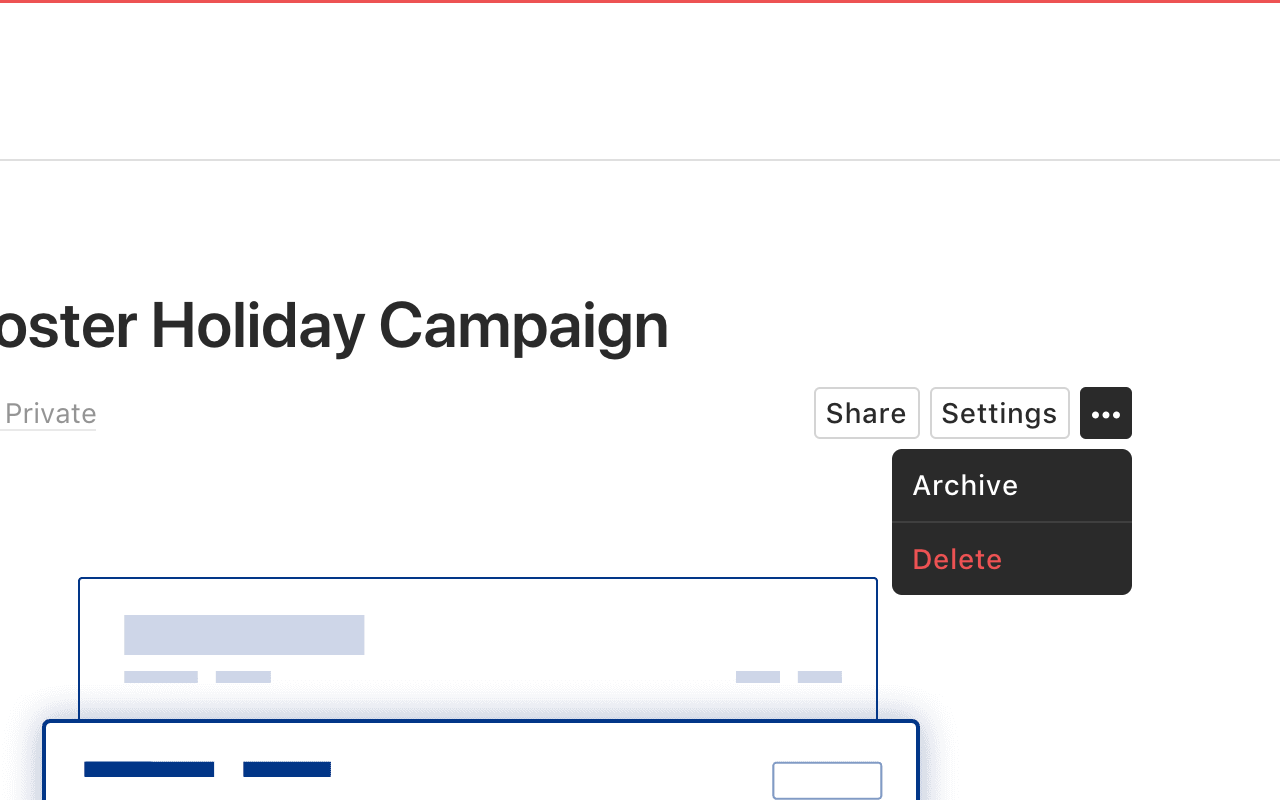Click the Holiday Campaign page title
The height and width of the screenshot is (800, 1280).
coord(334,326)
